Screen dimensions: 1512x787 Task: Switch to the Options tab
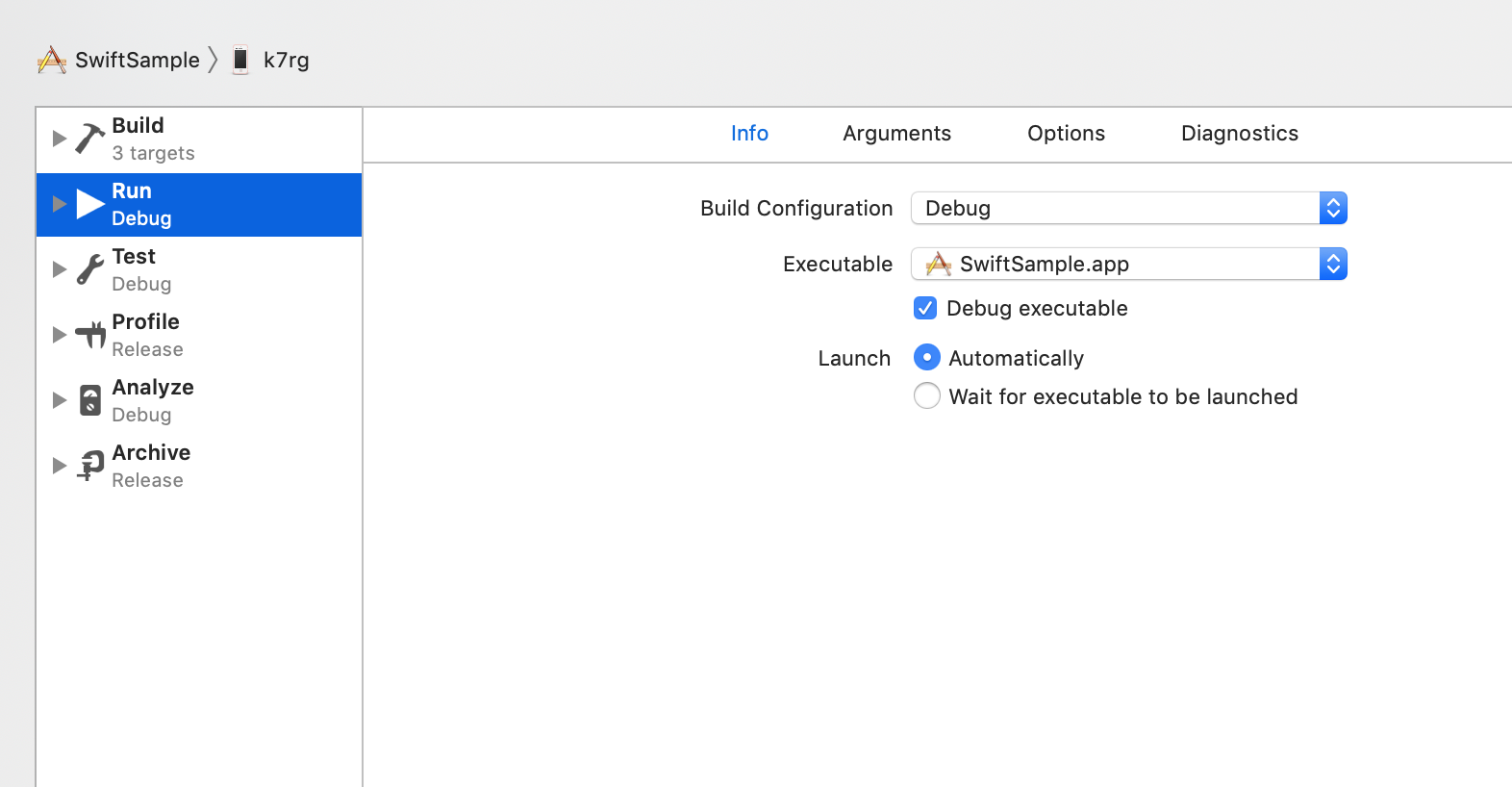click(x=1066, y=134)
